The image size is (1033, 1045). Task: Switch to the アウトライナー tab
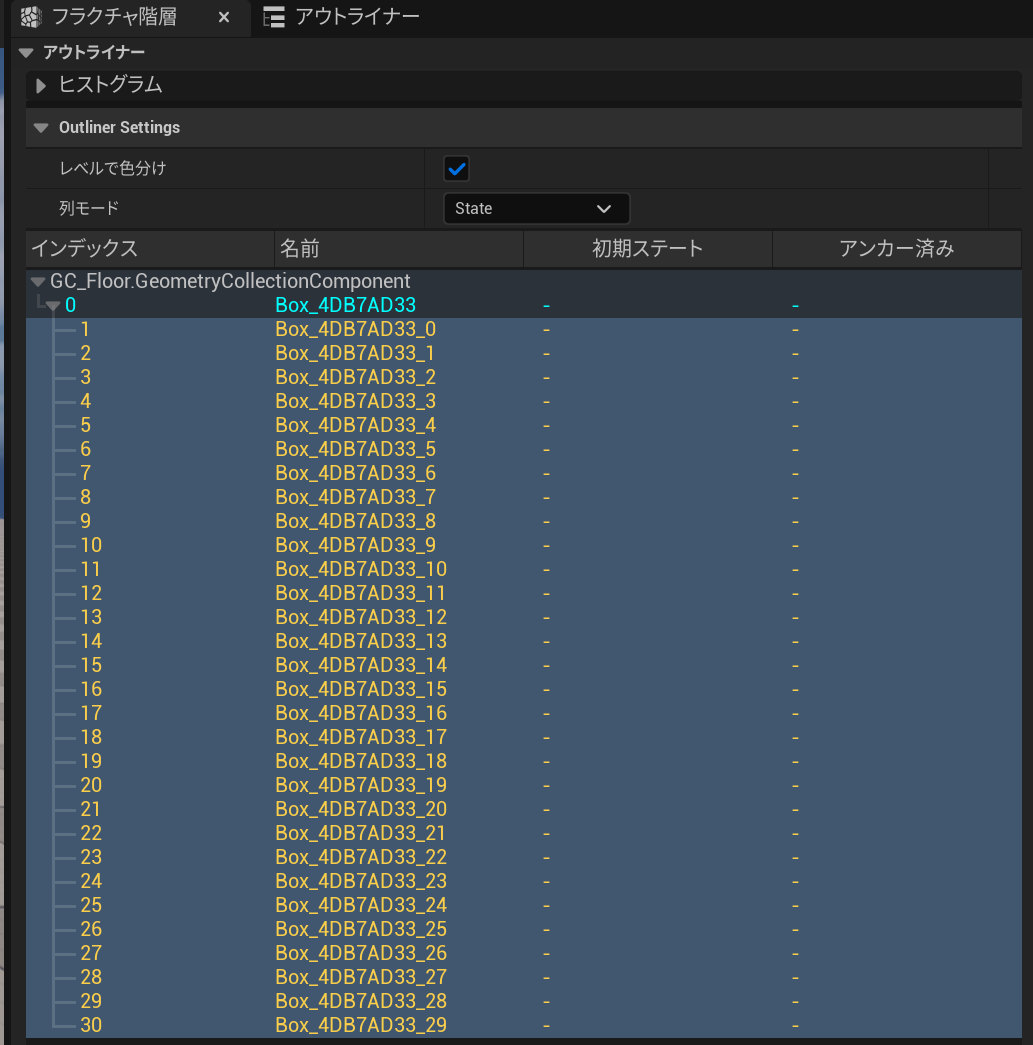[356, 17]
